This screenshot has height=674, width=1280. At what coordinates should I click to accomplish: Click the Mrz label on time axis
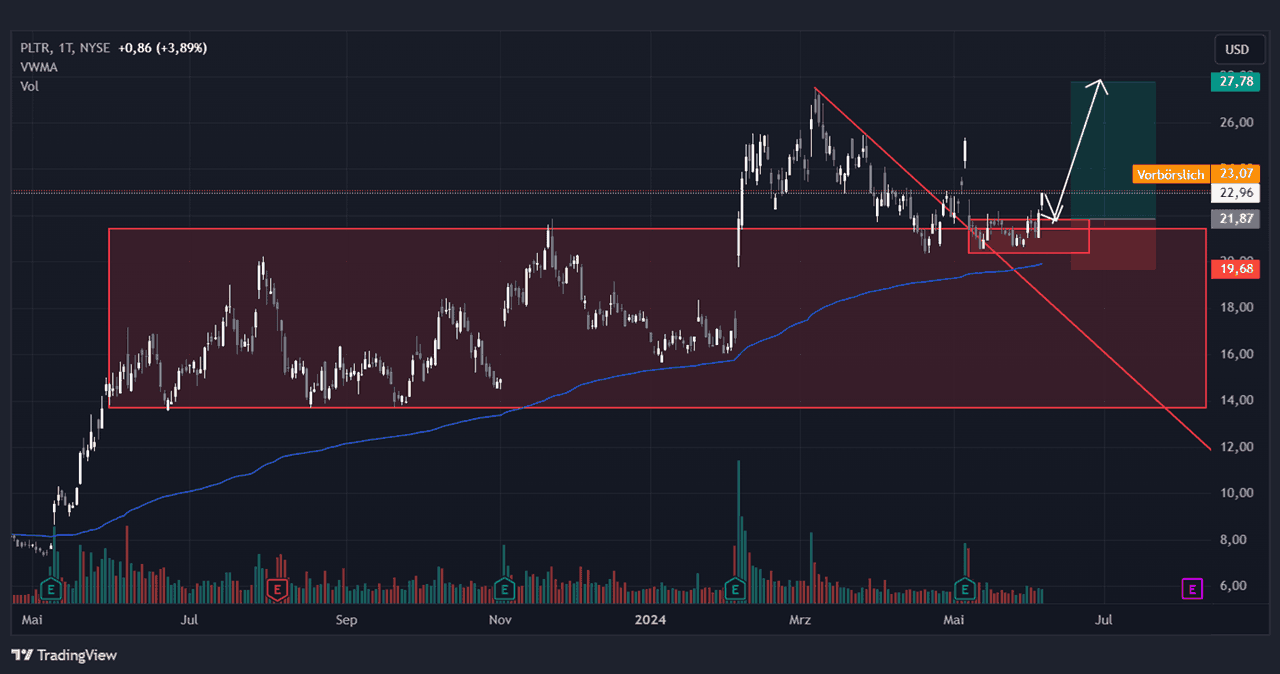(x=800, y=621)
